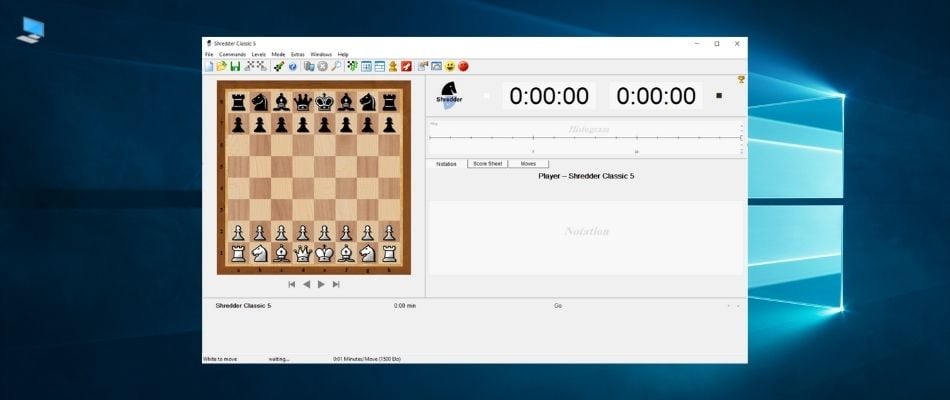This screenshot has width=950, height=400.
Task: Click 'waiting...' status bar entry
Action: point(279,359)
